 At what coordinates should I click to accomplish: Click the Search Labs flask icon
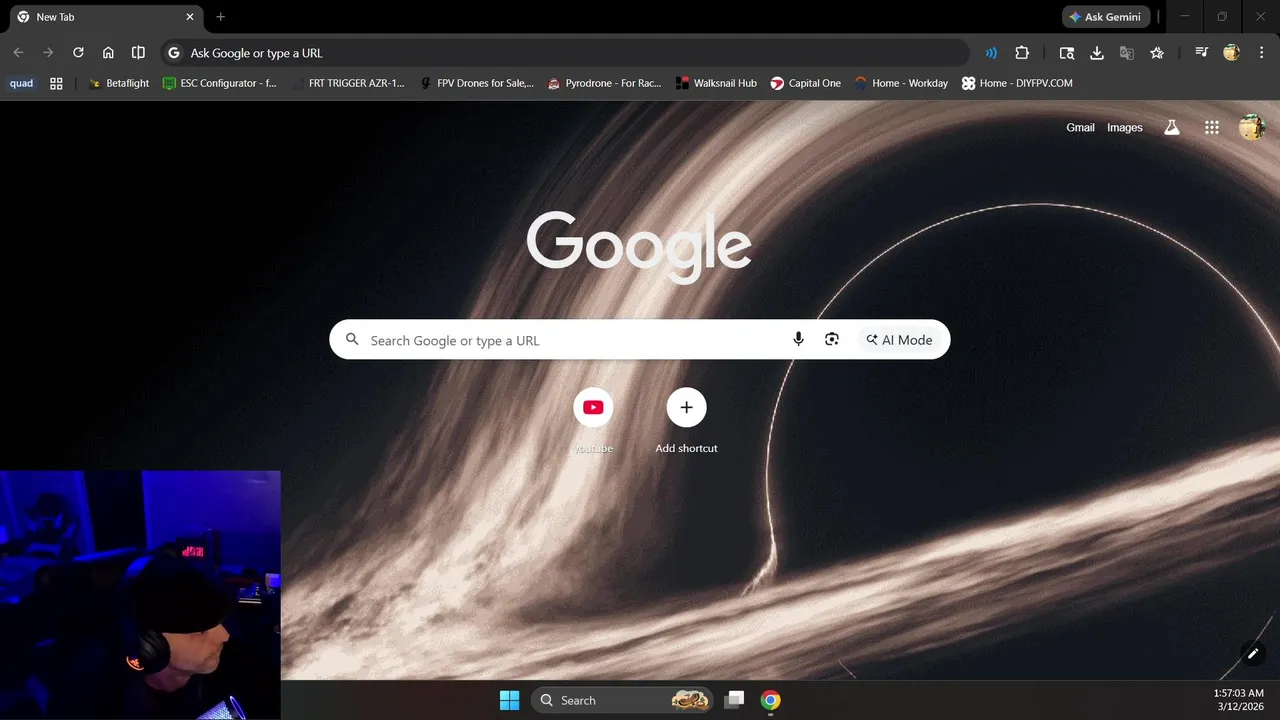coord(1171,128)
